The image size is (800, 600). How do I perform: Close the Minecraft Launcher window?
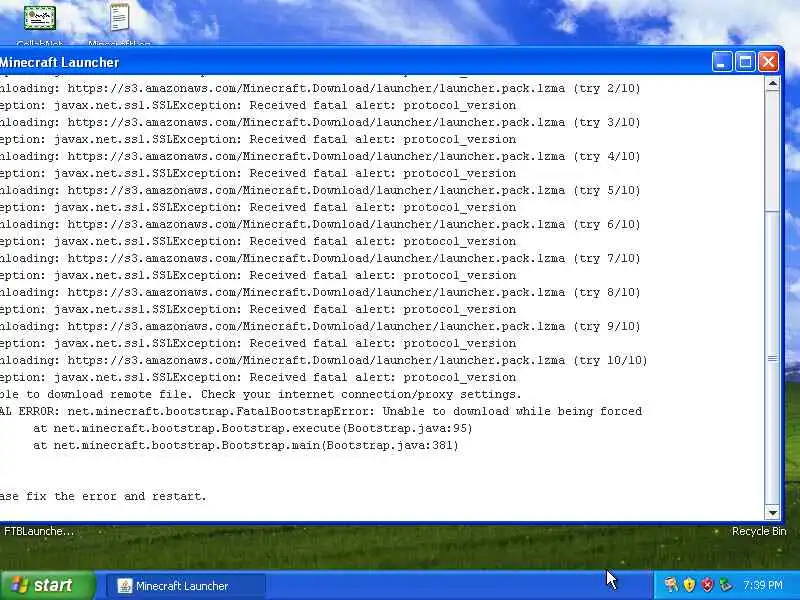point(768,62)
